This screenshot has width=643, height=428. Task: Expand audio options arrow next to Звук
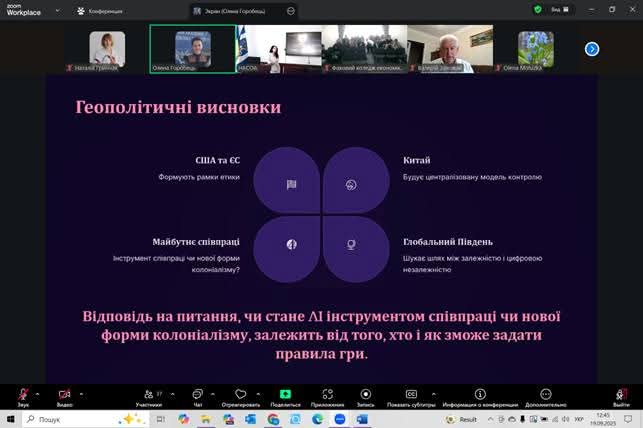38,393
